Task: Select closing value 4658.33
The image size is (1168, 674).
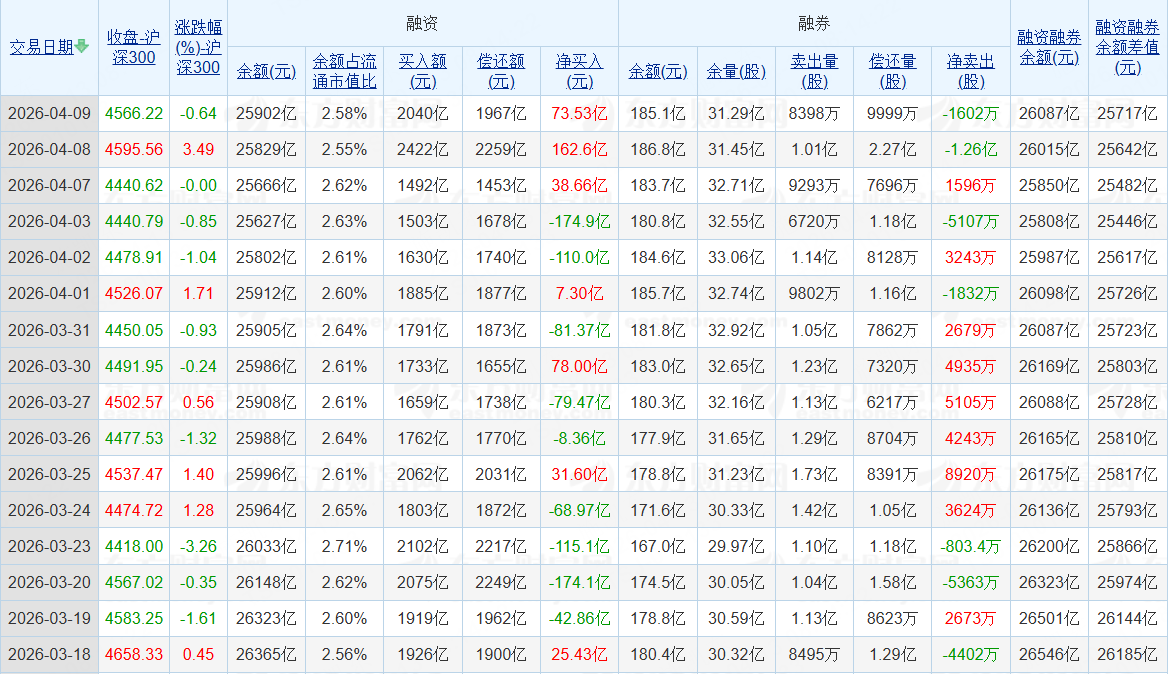Action: pos(134,655)
